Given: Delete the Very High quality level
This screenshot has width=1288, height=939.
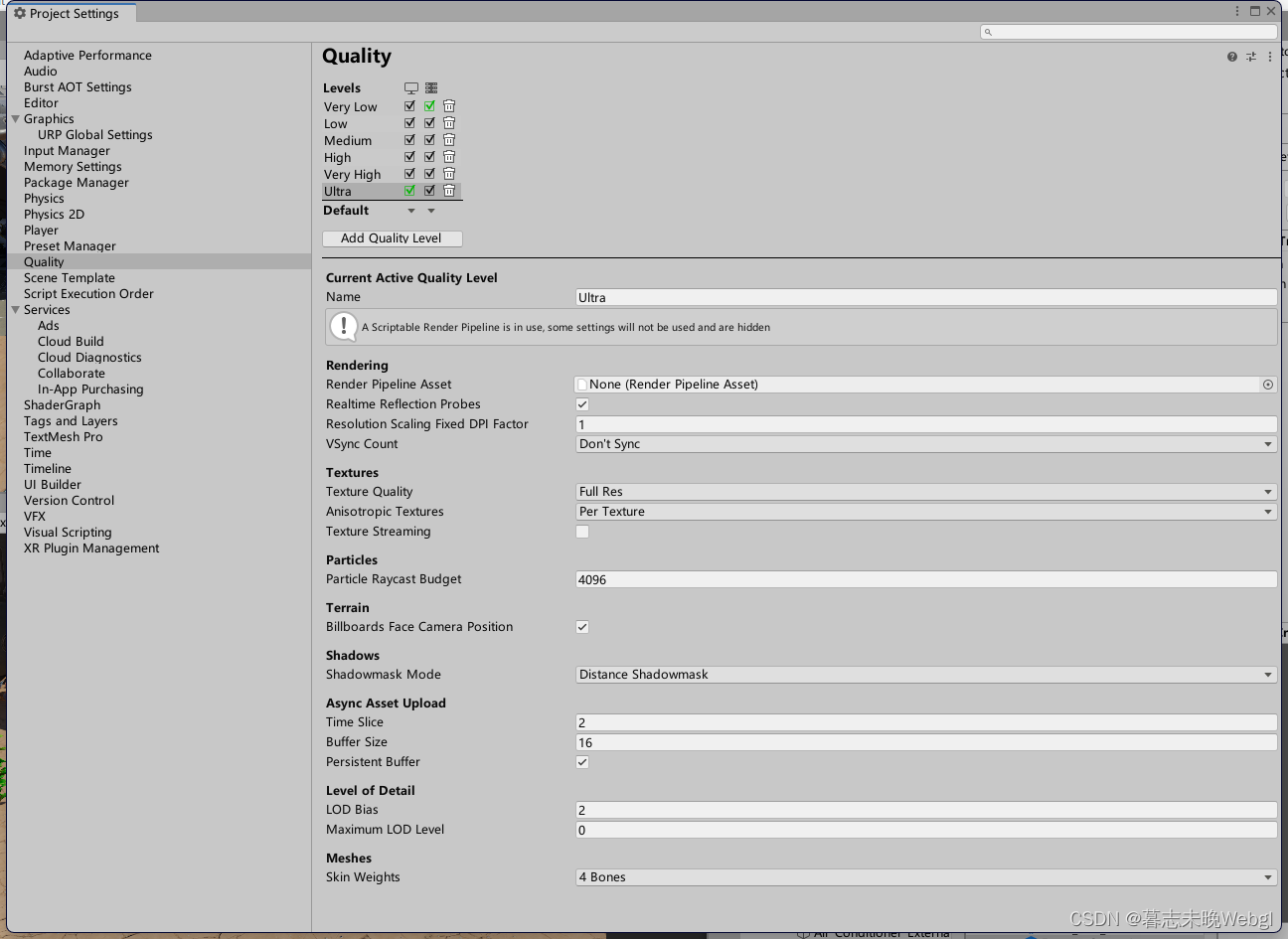Looking at the screenshot, I should click(449, 174).
